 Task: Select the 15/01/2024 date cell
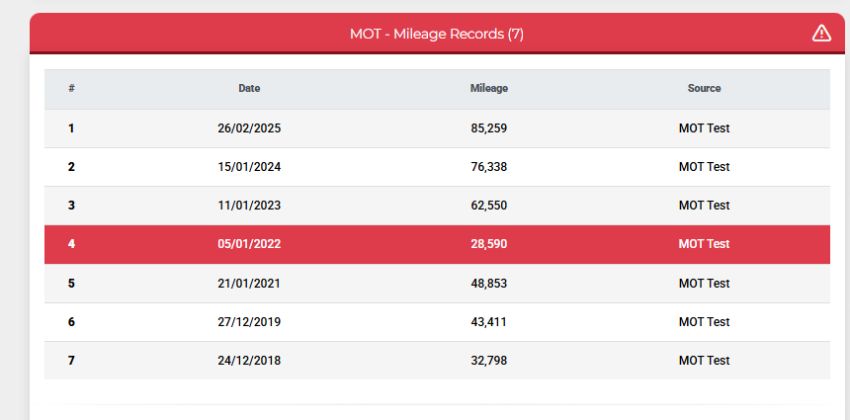pyautogui.click(x=249, y=167)
